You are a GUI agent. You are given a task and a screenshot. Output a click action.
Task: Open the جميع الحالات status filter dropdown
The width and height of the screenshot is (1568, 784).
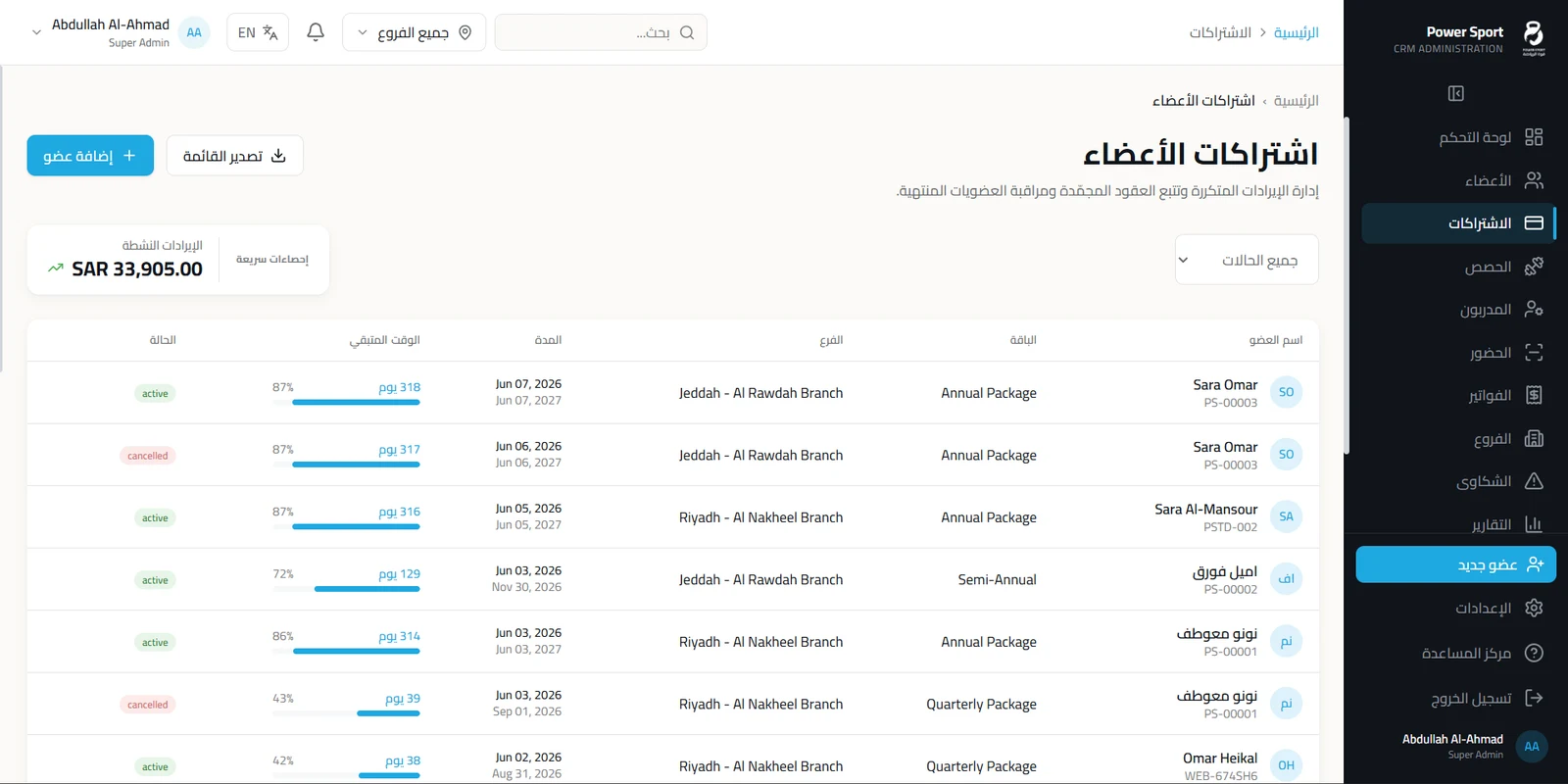tap(1247, 260)
